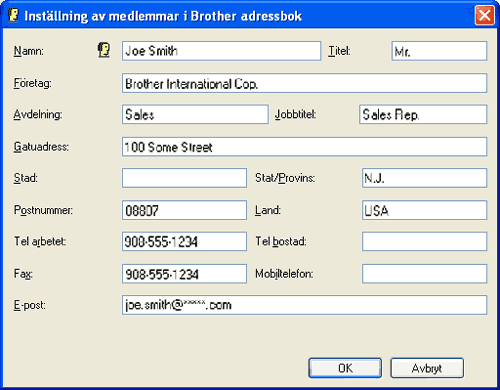Click the Gatuadress: label
The image size is (500, 390).
[x=41, y=147]
